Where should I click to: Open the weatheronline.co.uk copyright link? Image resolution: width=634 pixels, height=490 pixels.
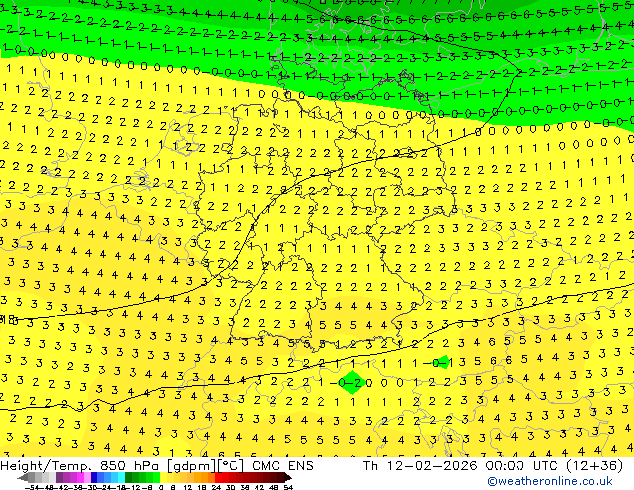point(550,481)
